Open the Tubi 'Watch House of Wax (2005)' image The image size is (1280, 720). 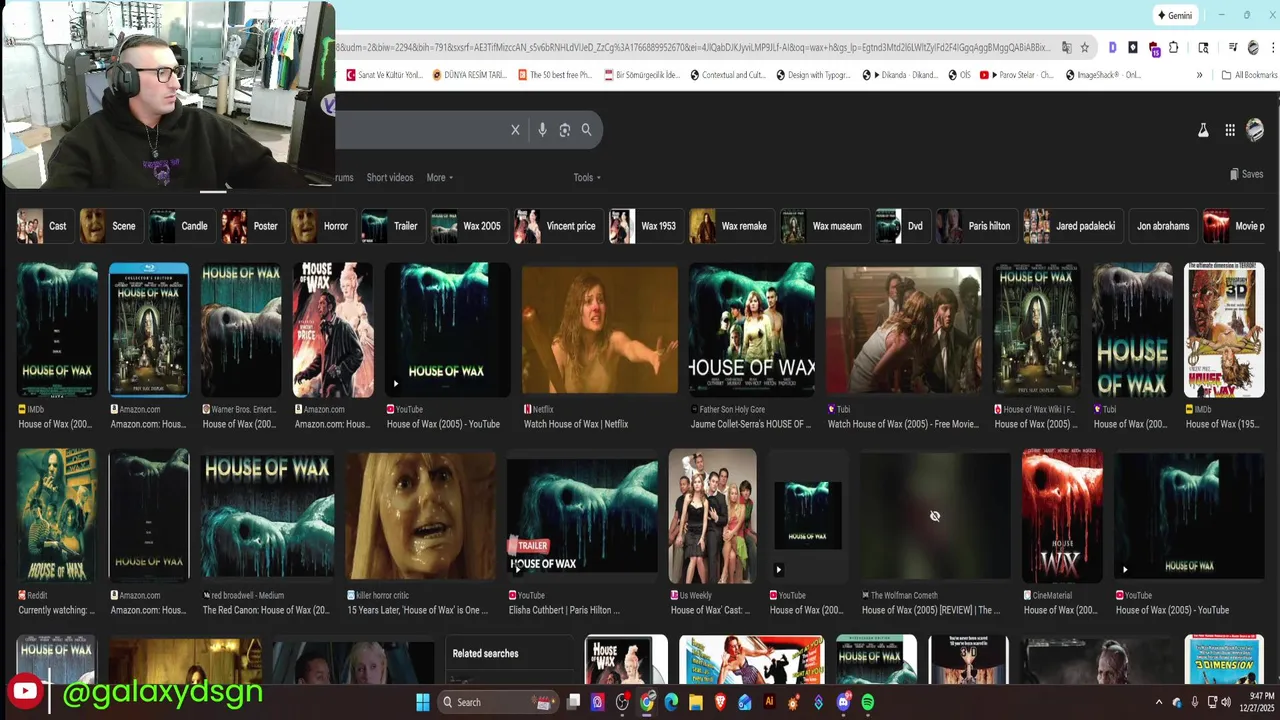click(x=903, y=330)
